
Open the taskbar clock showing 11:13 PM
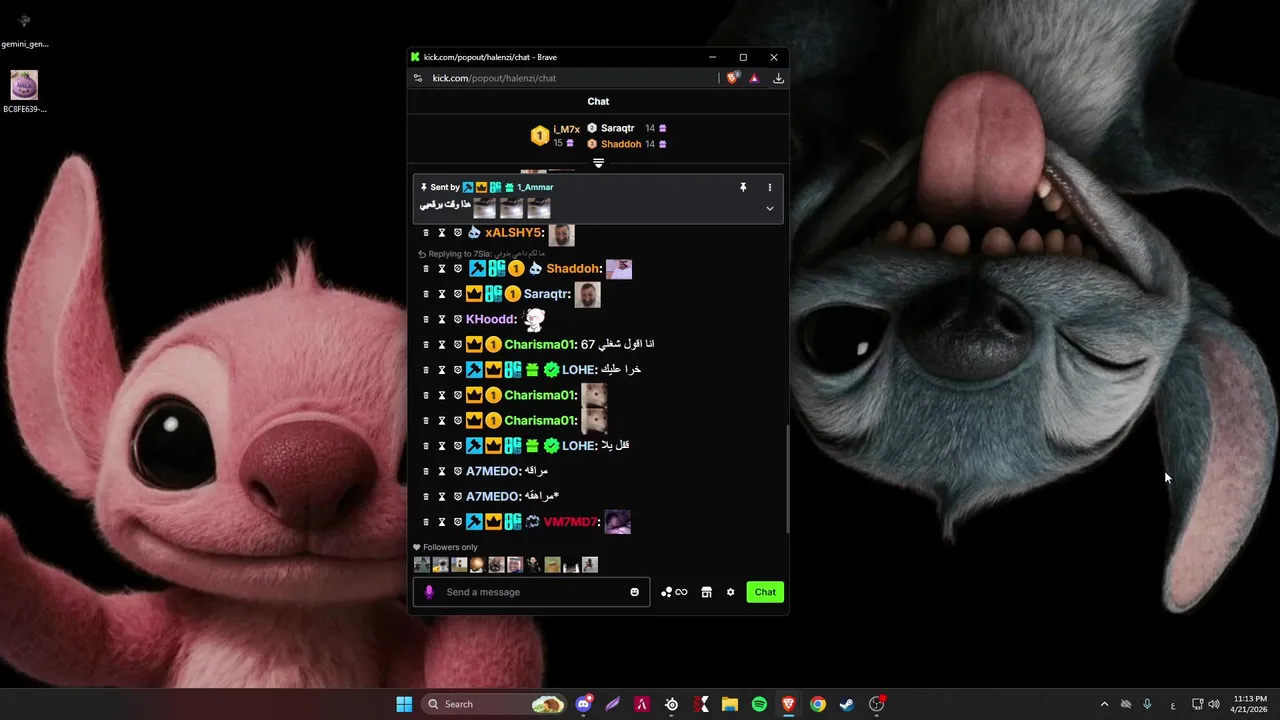point(1250,704)
